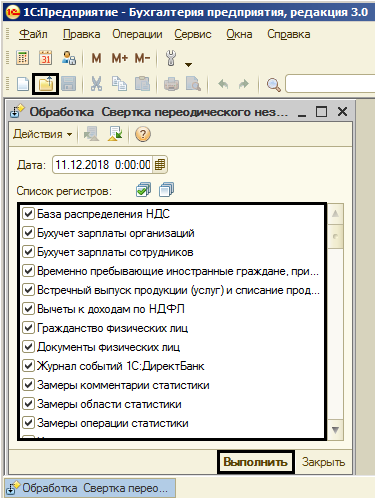Open help question mark icon
Viewport: 375px width, 498px height.
143,134
